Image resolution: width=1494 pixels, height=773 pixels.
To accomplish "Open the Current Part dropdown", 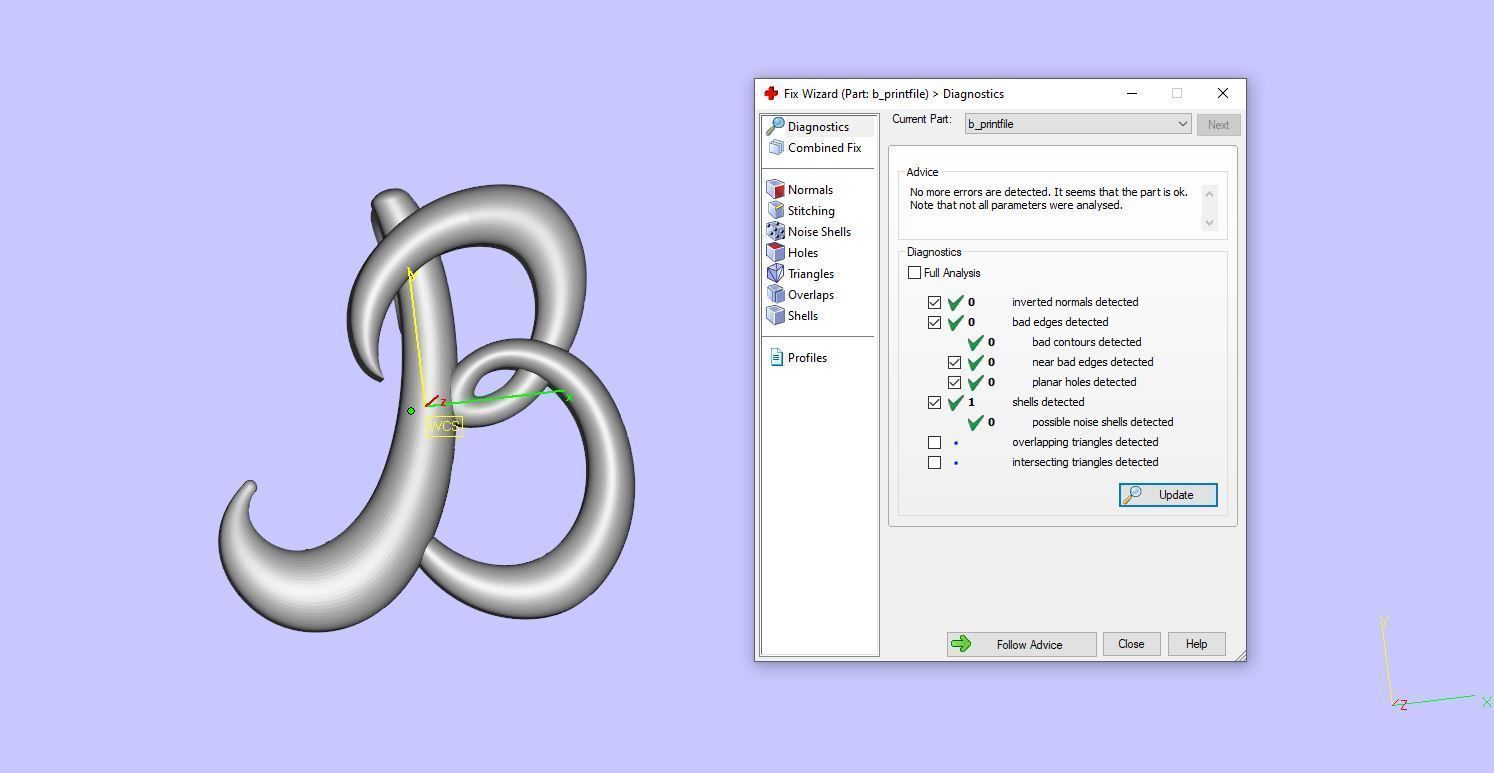I will pyautogui.click(x=1078, y=124).
